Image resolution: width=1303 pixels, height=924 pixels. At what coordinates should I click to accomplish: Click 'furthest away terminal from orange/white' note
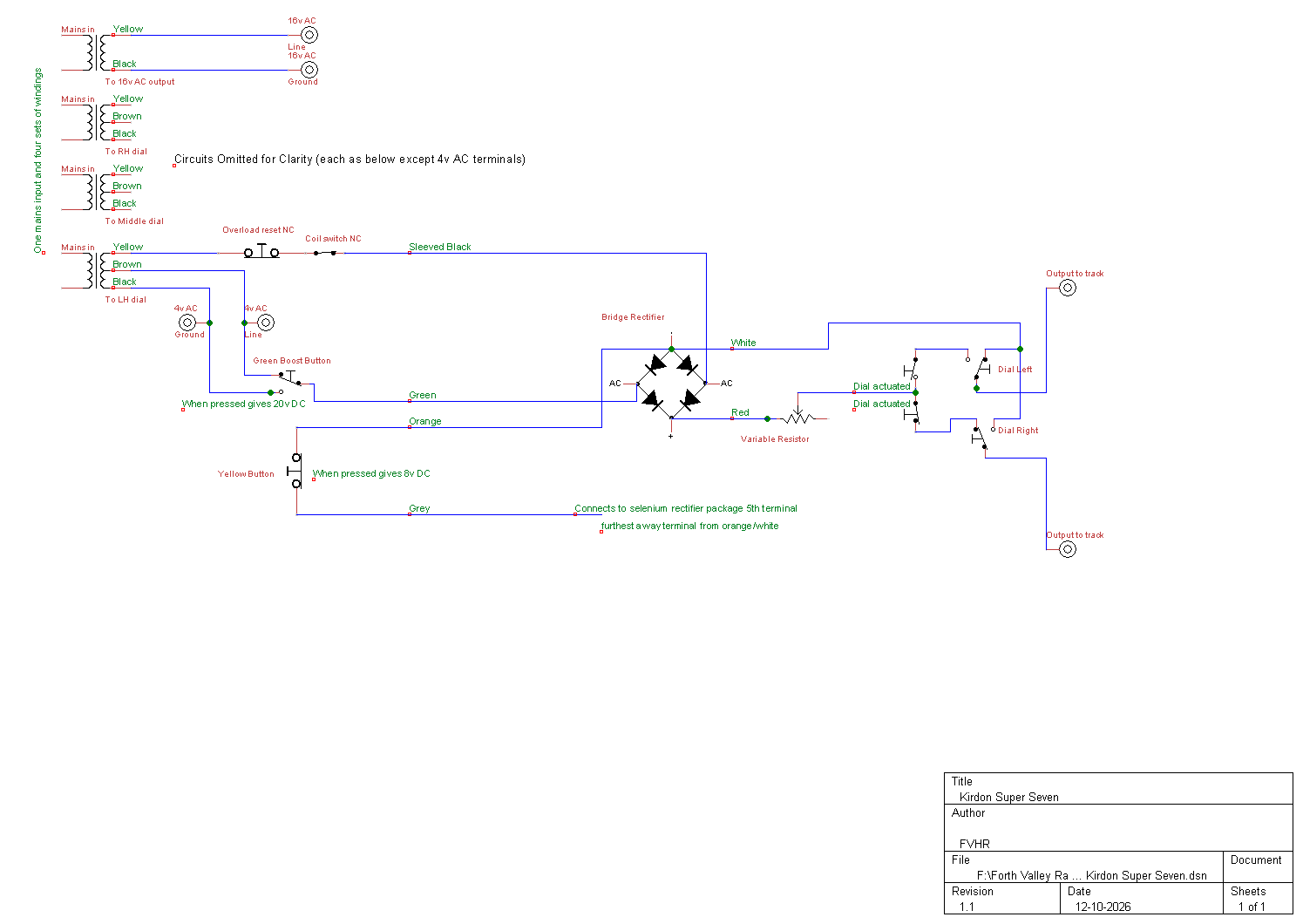coord(689,526)
